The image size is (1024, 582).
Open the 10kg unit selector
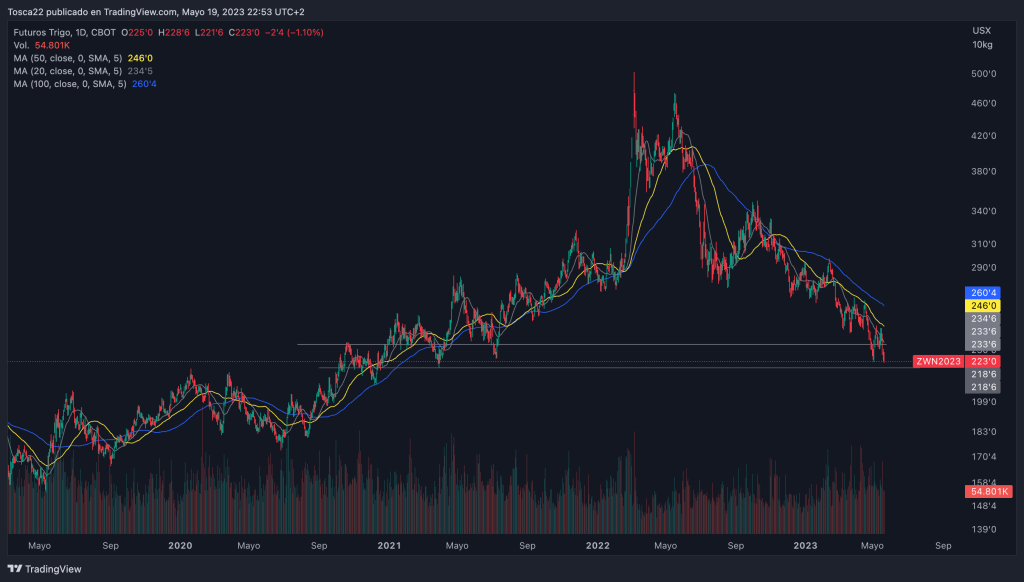(x=982, y=44)
